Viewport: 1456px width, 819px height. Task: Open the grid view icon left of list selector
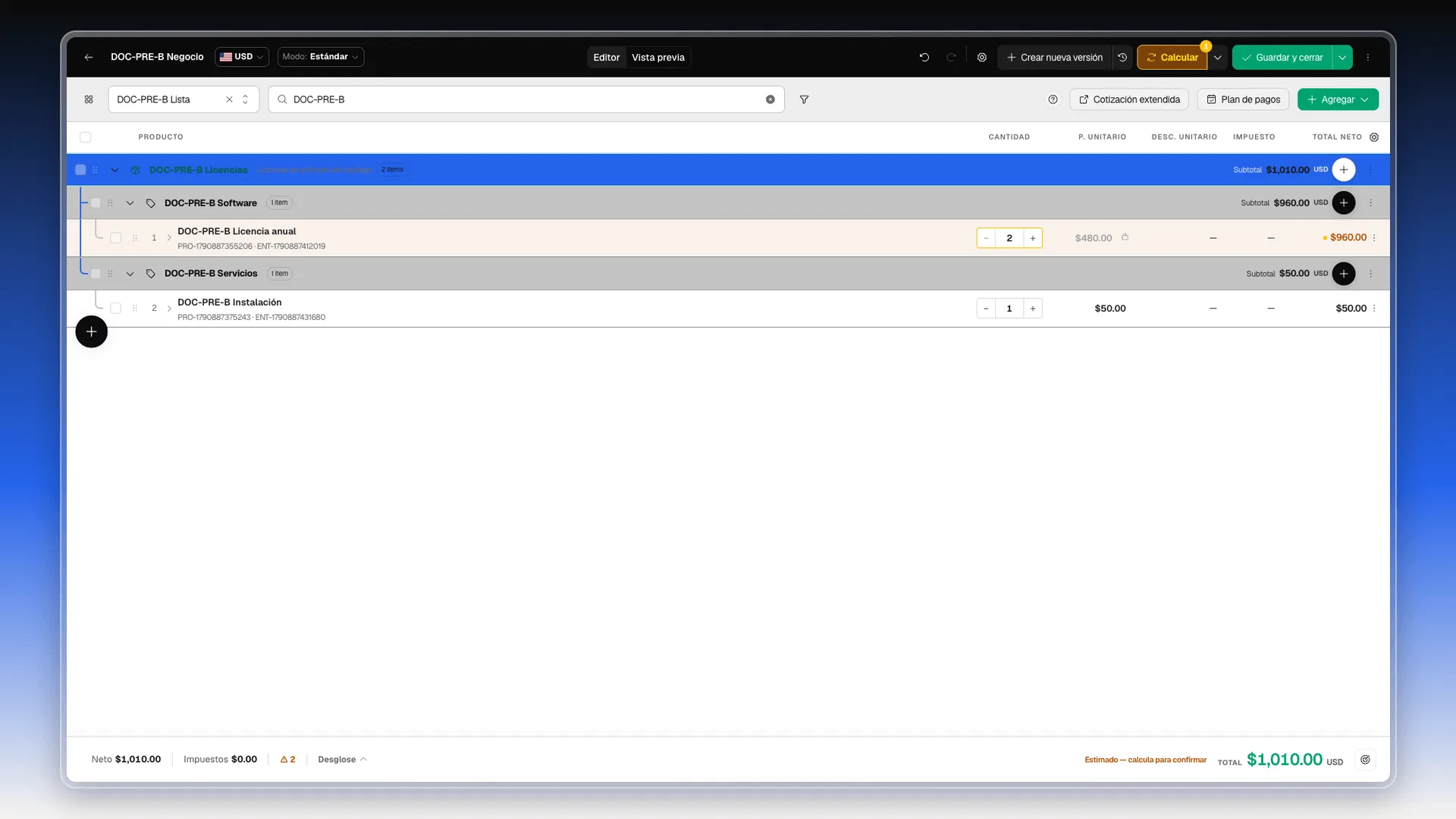(x=89, y=99)
